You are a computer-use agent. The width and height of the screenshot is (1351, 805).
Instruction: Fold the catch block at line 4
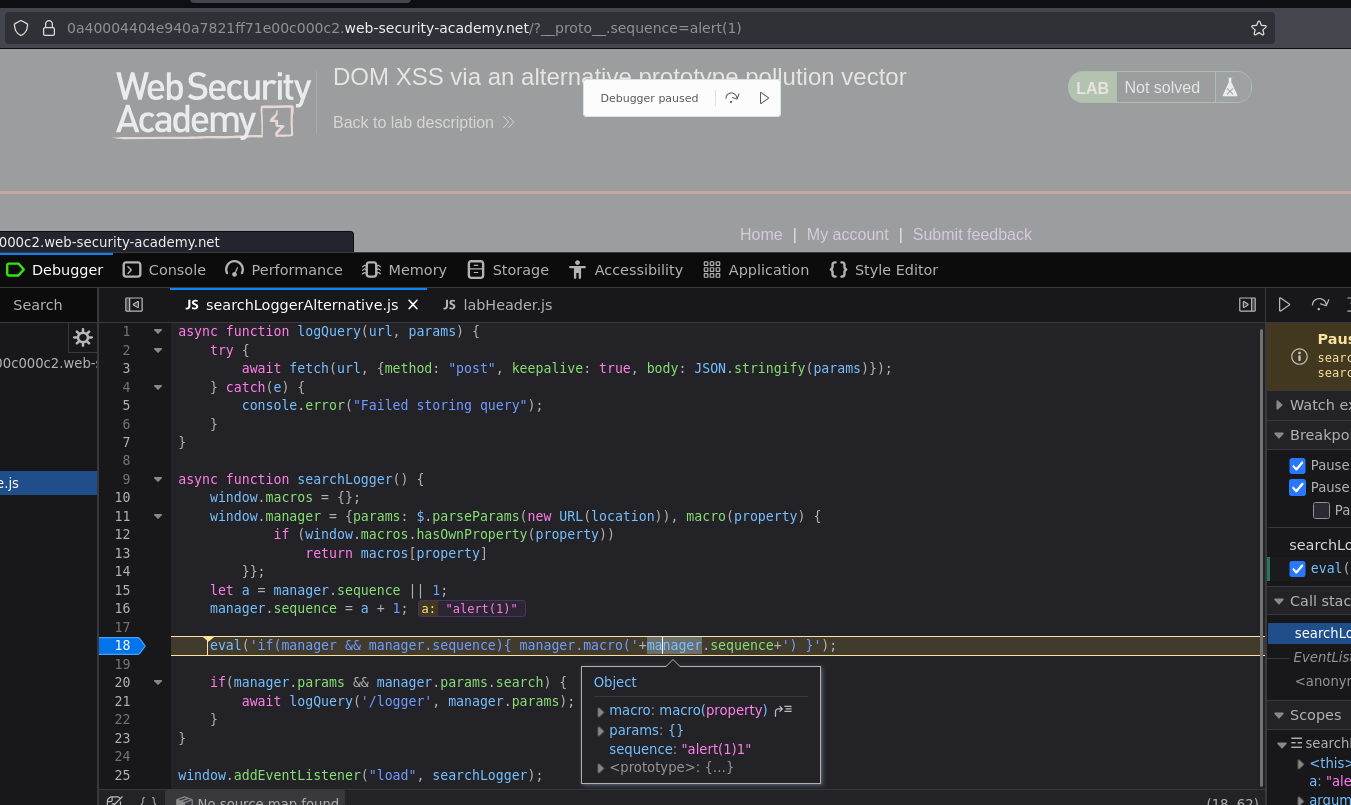(157, 387)
